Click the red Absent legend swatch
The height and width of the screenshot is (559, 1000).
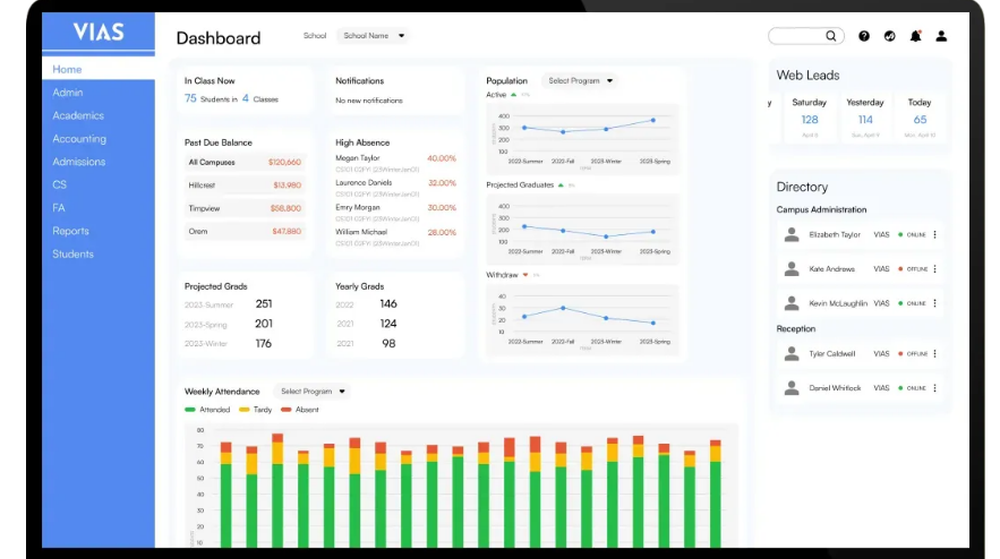coord(286,410)
